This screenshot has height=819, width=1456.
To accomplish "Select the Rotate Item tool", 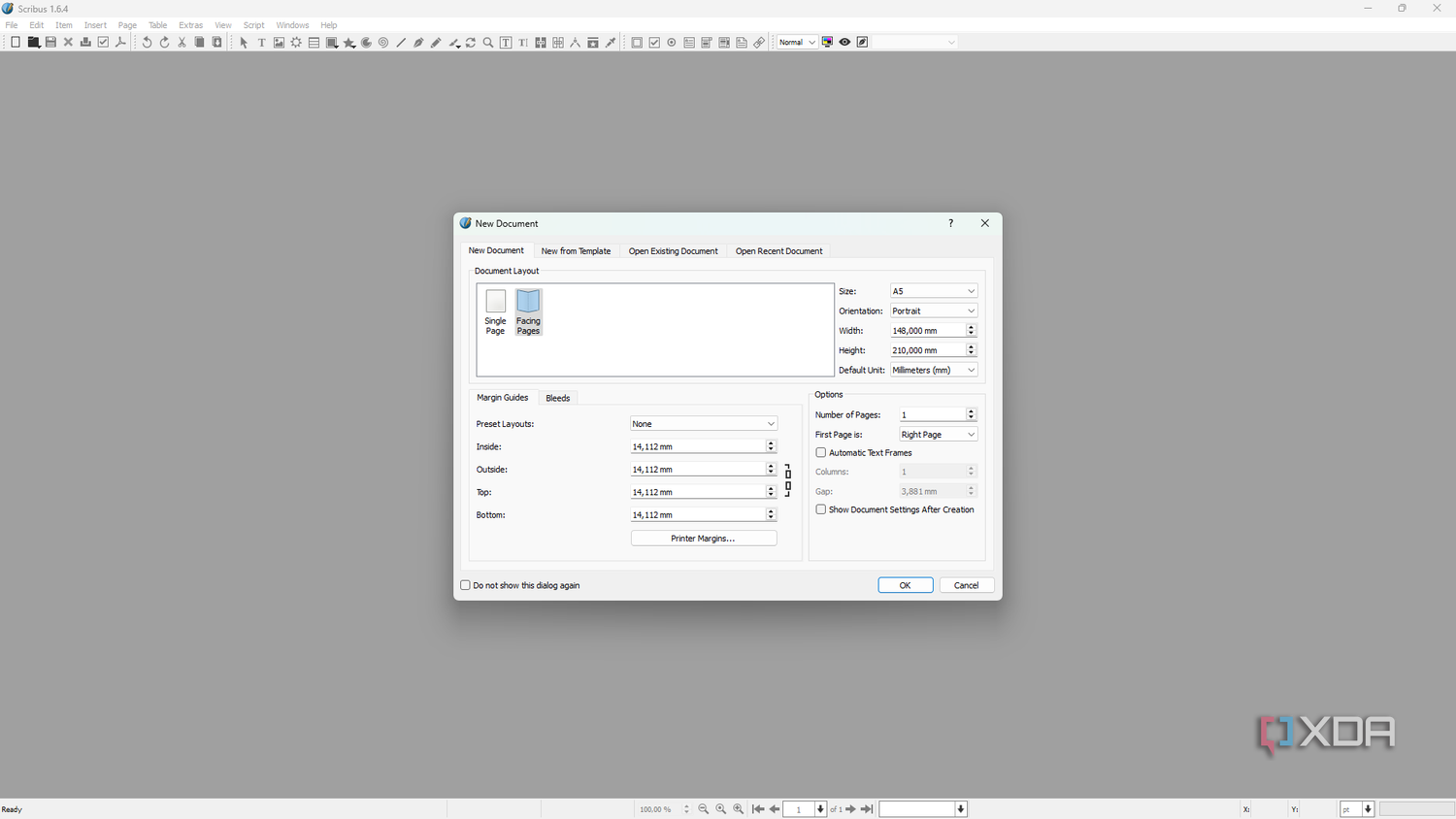I will (471, 43).
